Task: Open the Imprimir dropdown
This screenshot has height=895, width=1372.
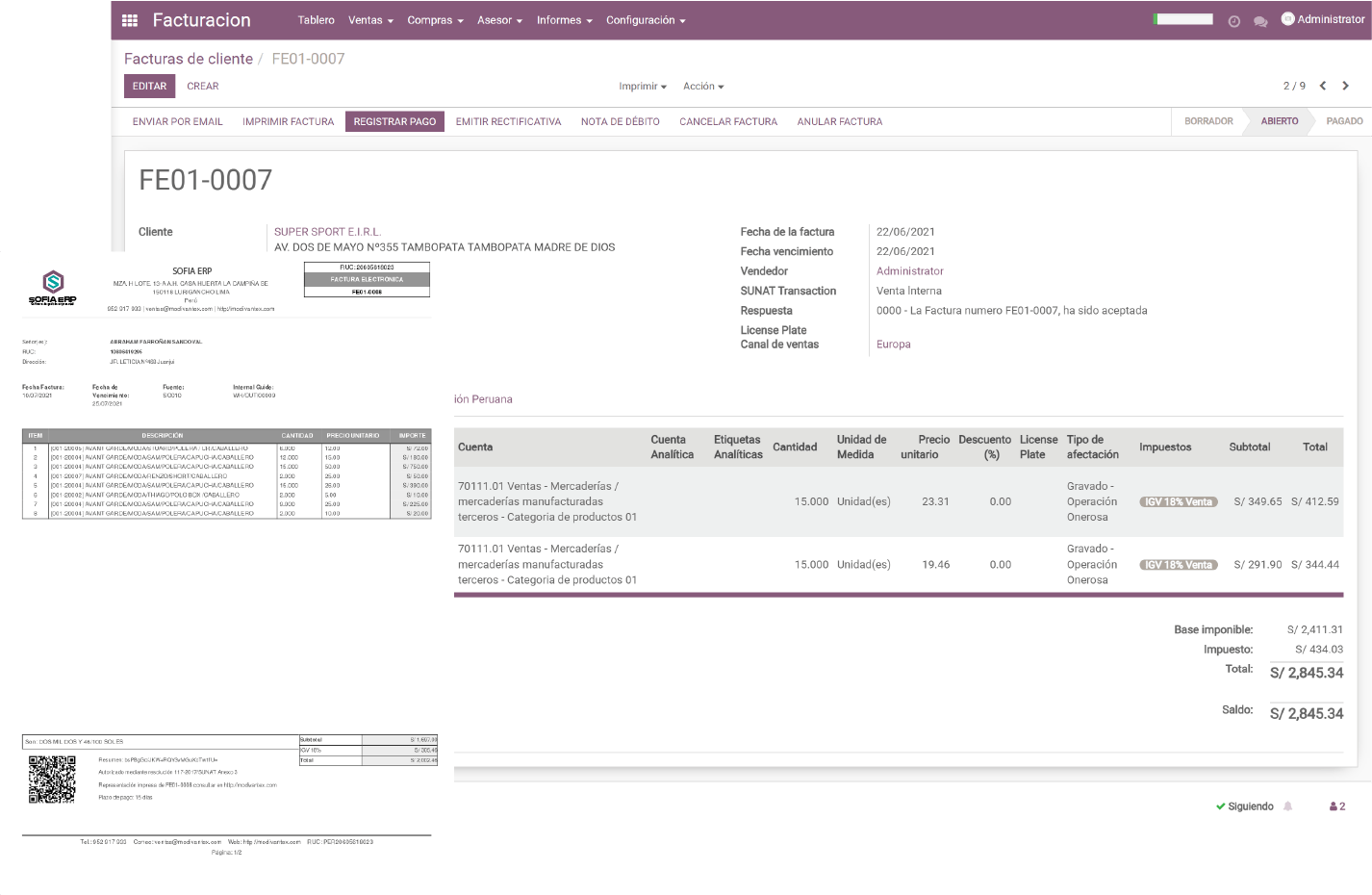Action: [640, 86]
